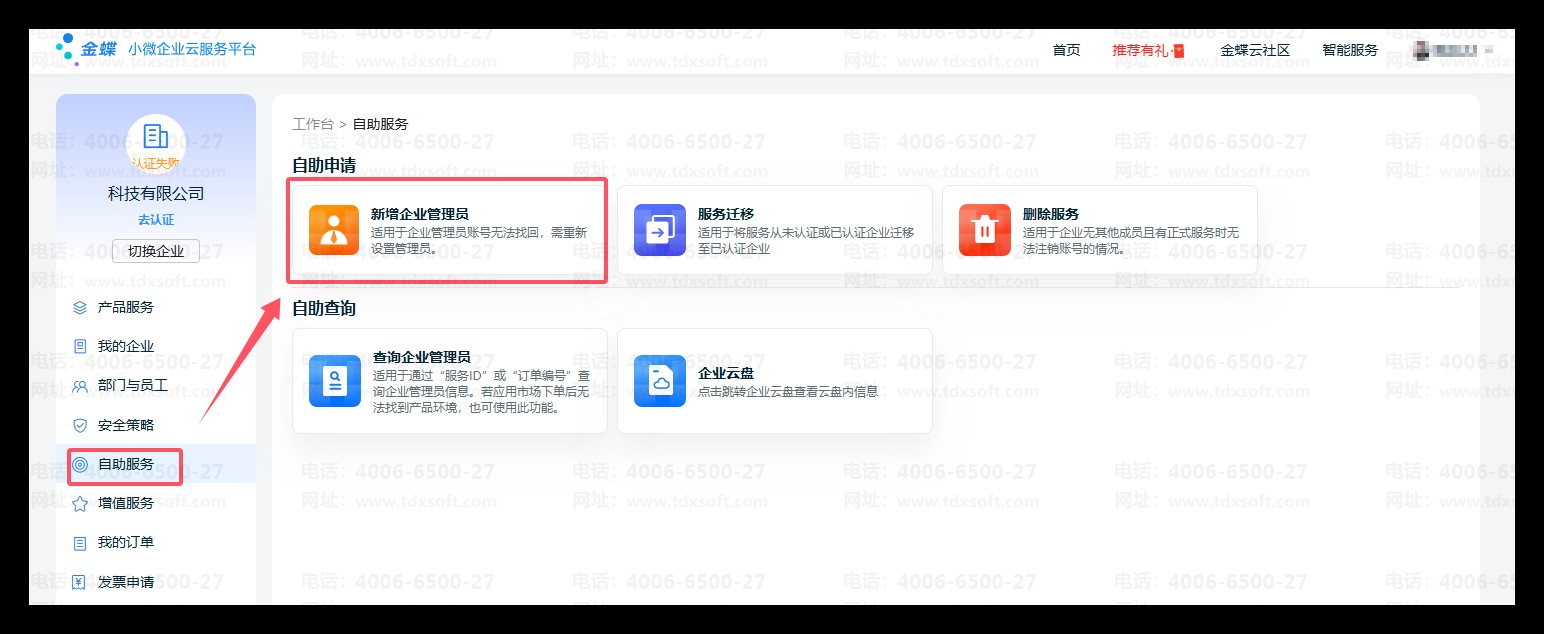1544x634 pixels.
Task: Click the red 删除服务 trash icon
Action: 984,230
